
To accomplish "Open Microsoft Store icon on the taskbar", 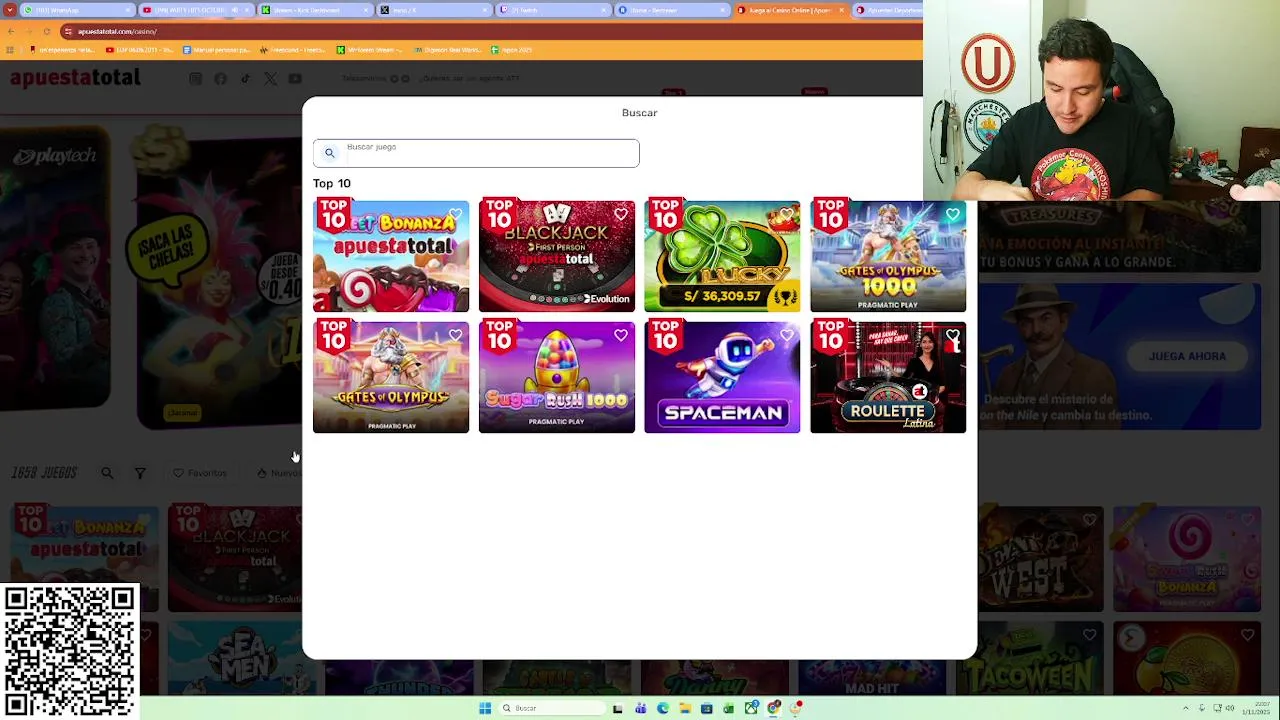I will pos(707,708).
